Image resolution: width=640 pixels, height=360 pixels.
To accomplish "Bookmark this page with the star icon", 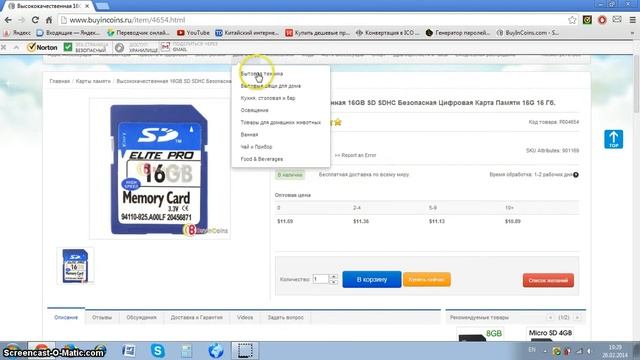I will click(572, 20).
